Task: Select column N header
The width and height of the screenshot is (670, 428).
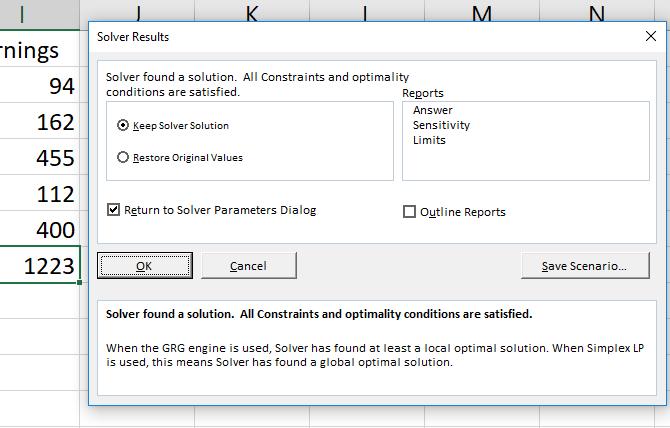Action: click(597, 13)
